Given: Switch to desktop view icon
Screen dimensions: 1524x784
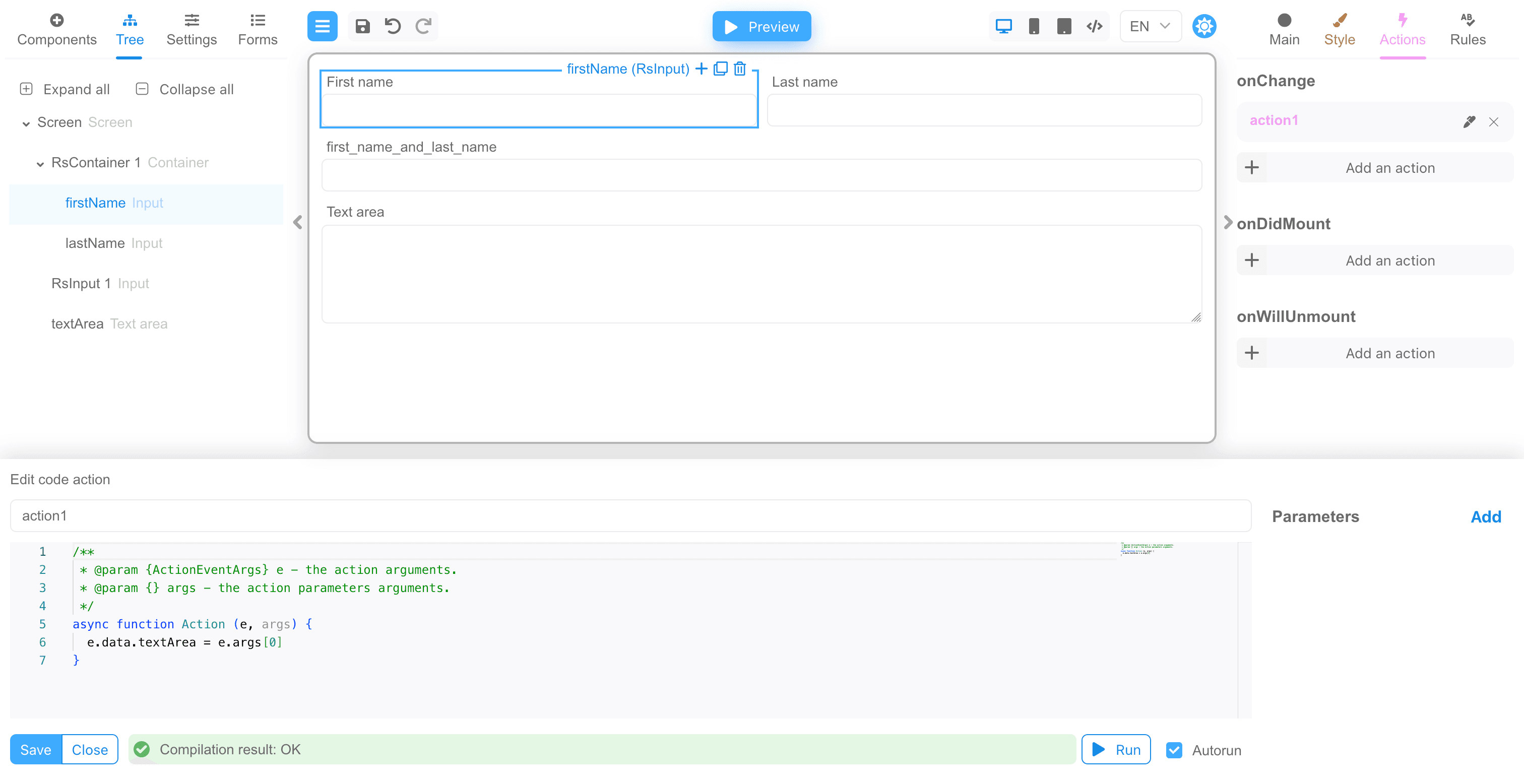Looking at the screenshot, I should 1003,26.
